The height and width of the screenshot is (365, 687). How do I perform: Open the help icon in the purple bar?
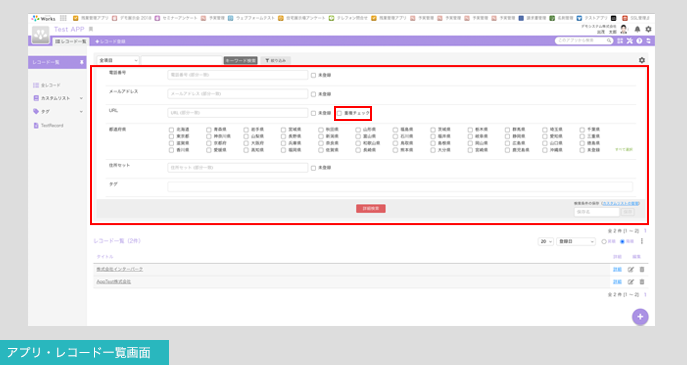point(639,41)
